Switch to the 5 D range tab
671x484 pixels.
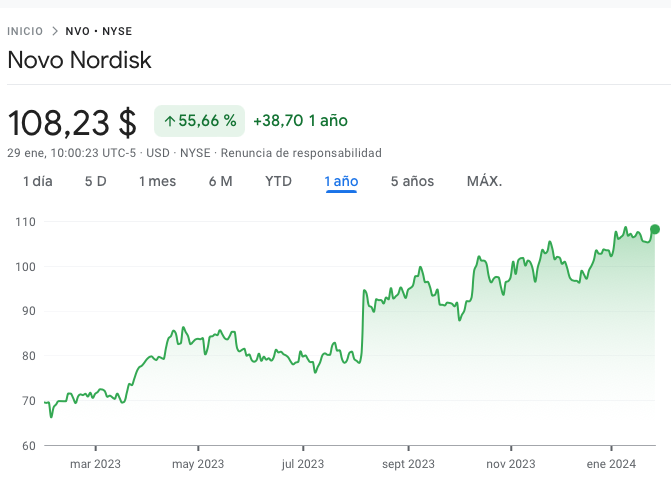pyautogui.click(x=96, y=181)
